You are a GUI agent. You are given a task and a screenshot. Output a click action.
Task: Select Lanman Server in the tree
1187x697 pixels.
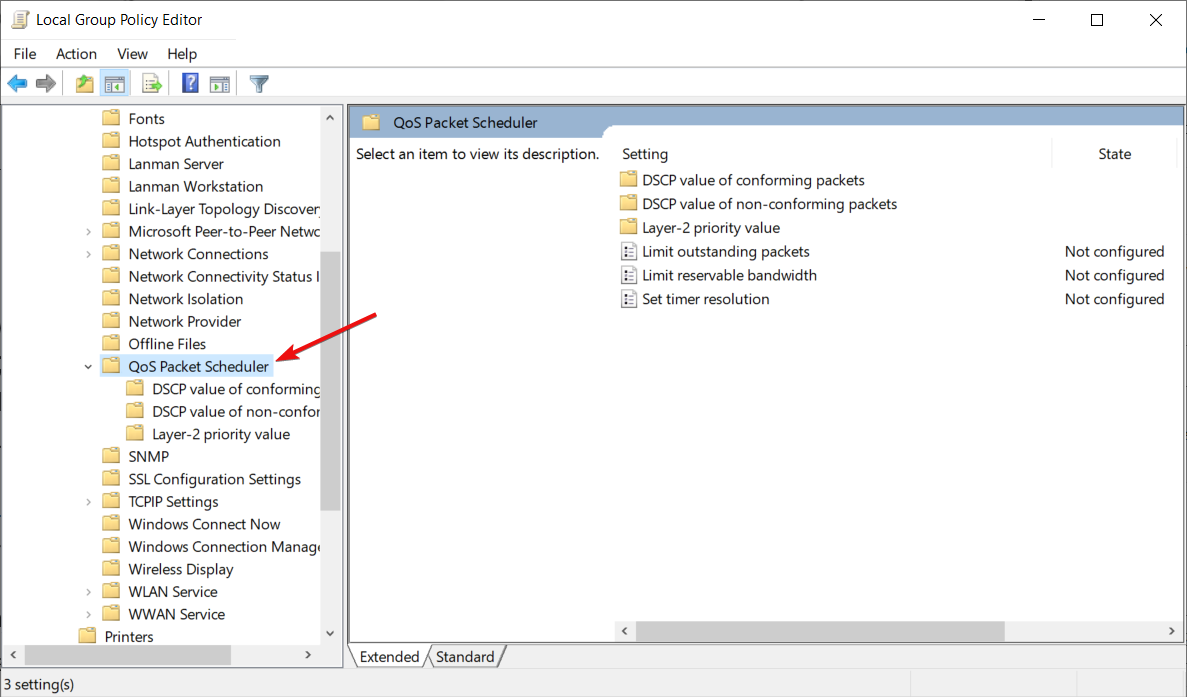(x=176, y=164)
